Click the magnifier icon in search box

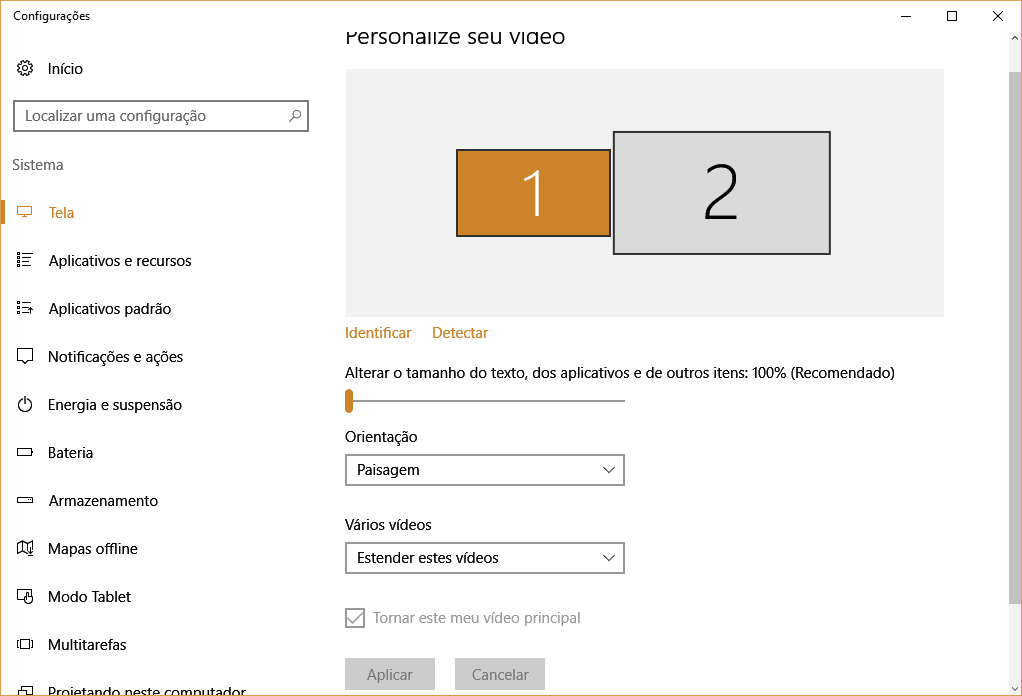click(x=295, y=115)
